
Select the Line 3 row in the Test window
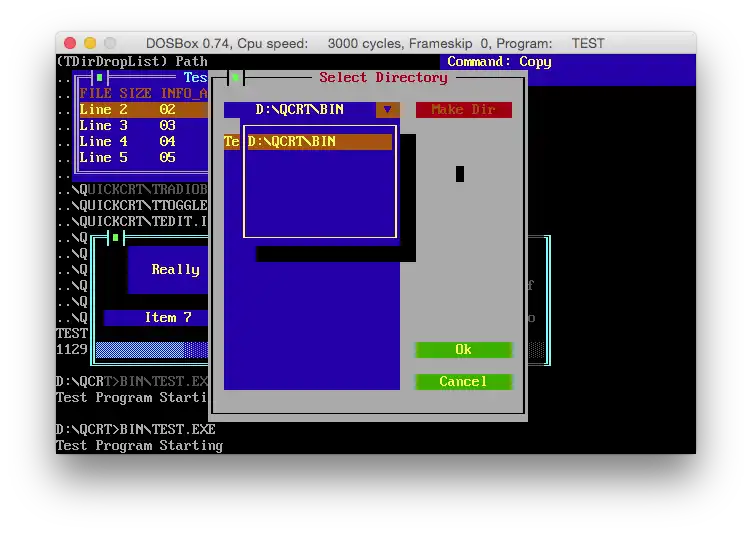tap(143, 126)
